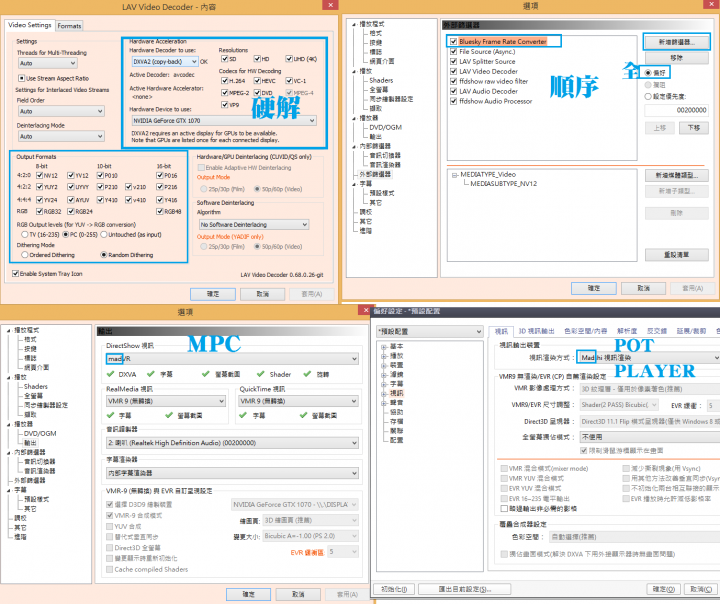Select the Video Settings tab in LAV Video Decoder
Image resolution: width=720 pixels, height=604 pixels.
click(x=30, y=25)
